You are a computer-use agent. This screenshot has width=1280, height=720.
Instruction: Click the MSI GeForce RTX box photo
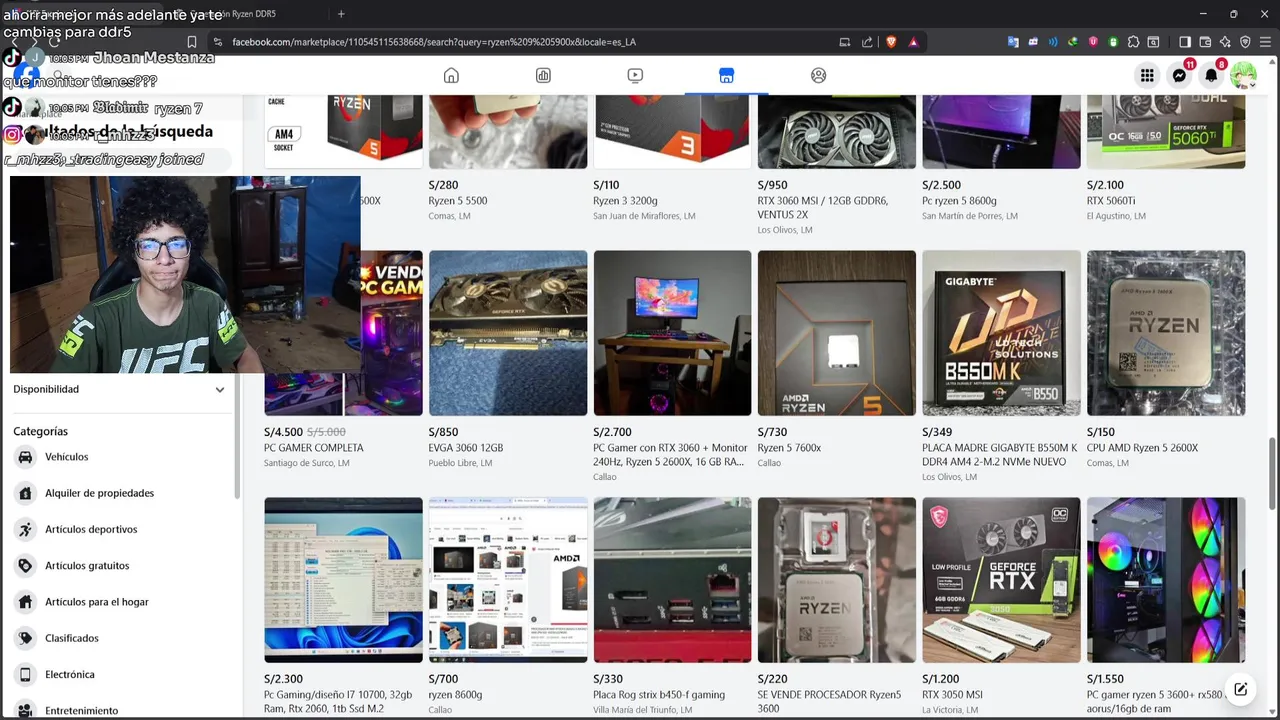[1001, 580]
